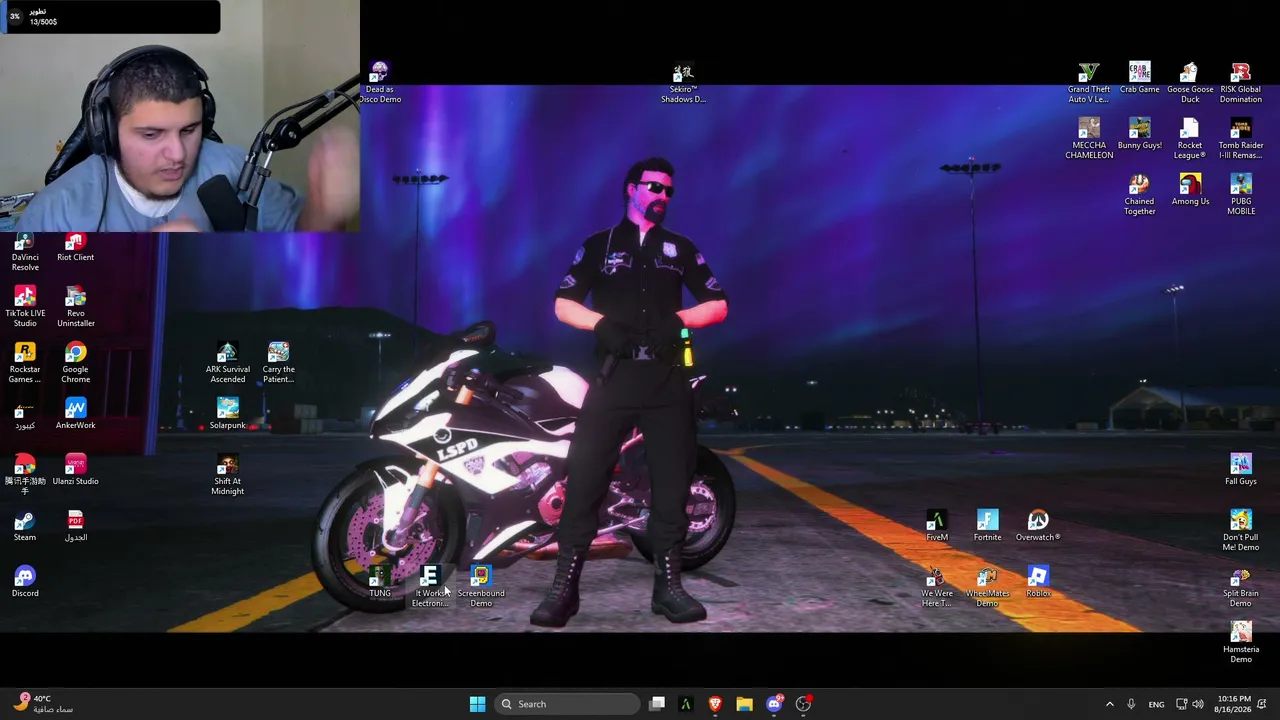
Task: Open File Explorer from the taskbar
Action: coord(744,704)
